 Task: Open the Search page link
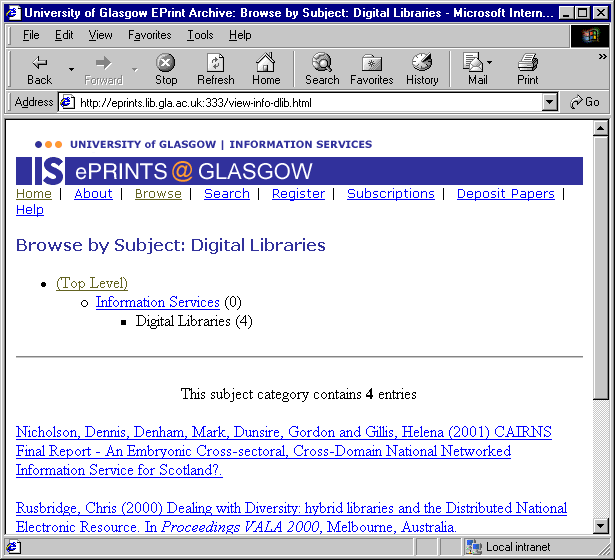tap(227, 194)
